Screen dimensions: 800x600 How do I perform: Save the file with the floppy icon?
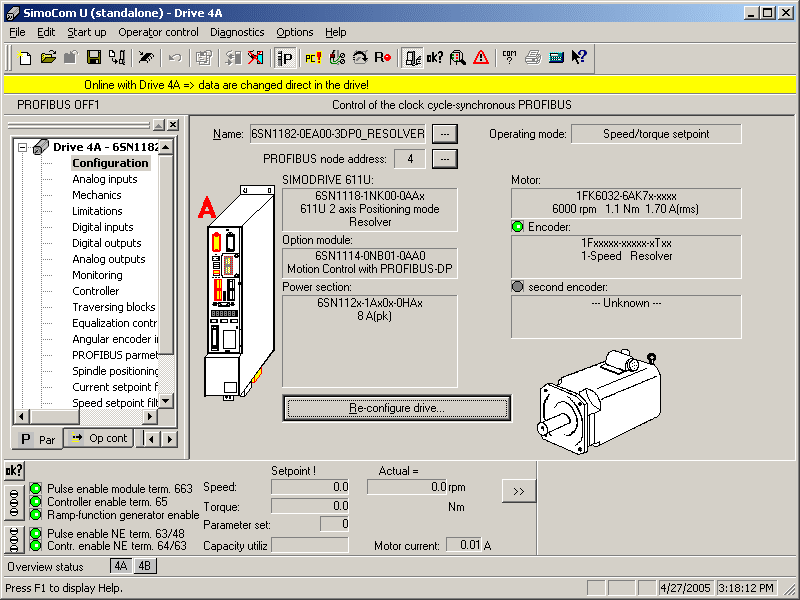93,58
